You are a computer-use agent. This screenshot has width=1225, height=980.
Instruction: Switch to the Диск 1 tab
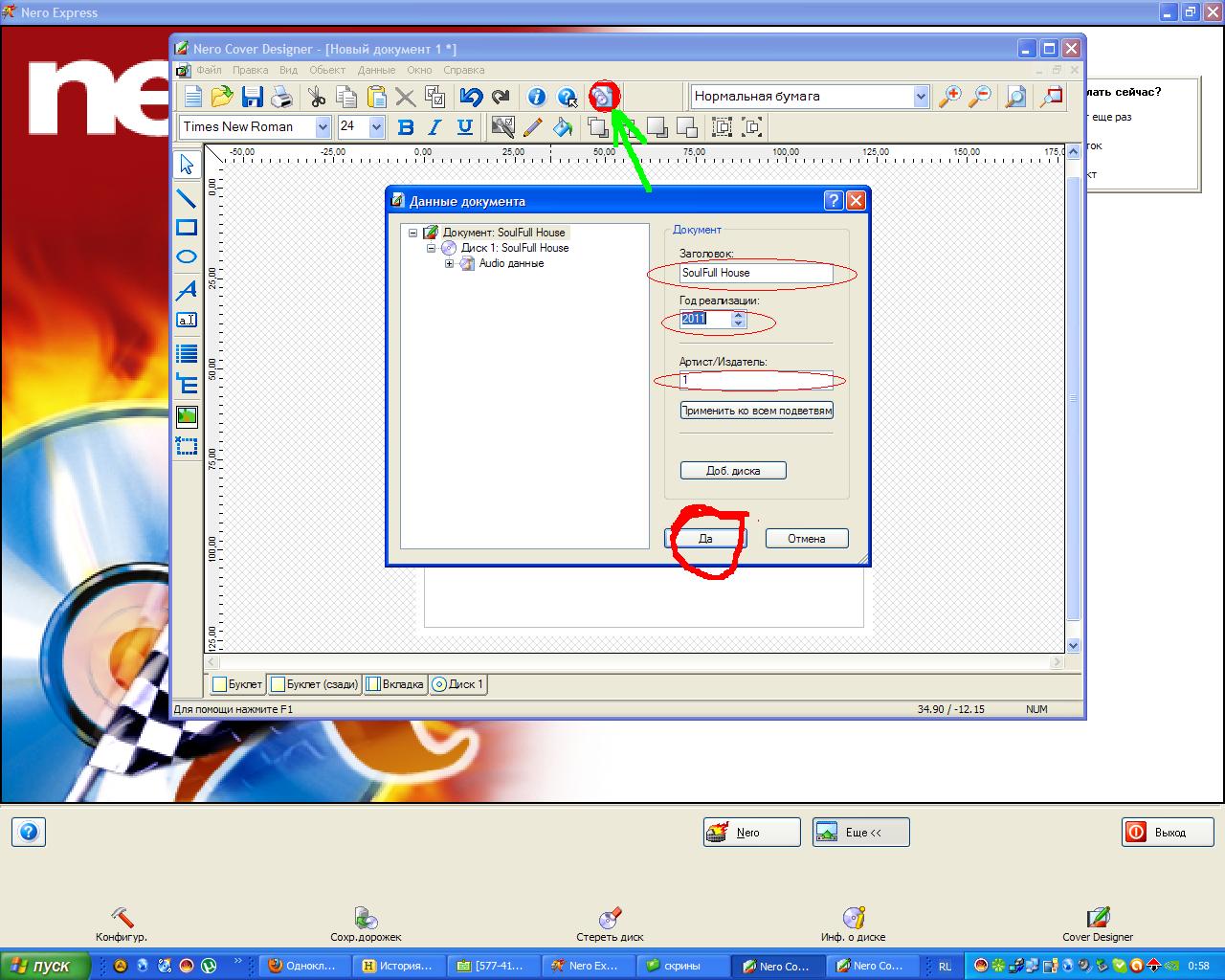point(457,684)
